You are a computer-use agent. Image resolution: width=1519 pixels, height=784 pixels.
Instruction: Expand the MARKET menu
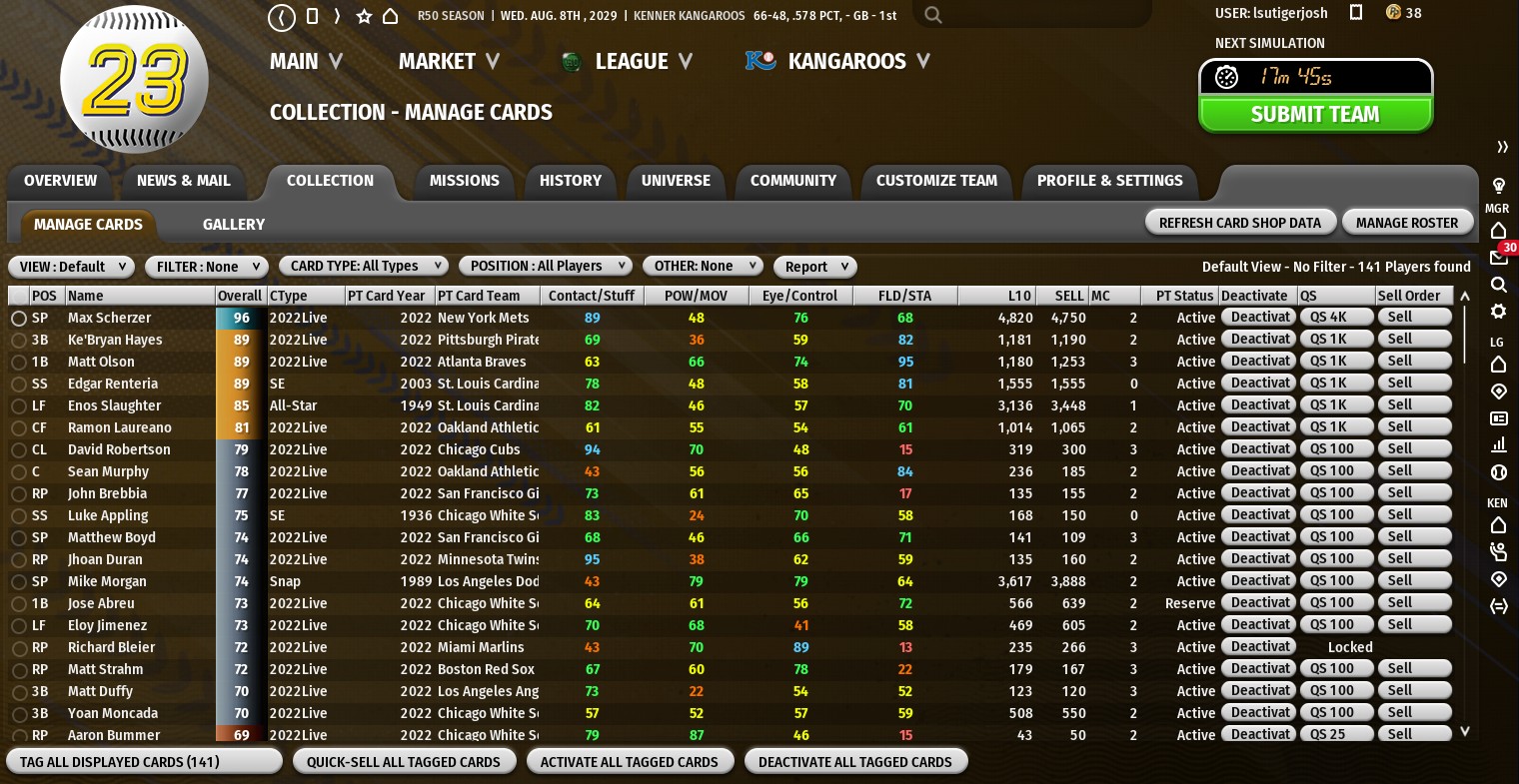tap(449, 62)
